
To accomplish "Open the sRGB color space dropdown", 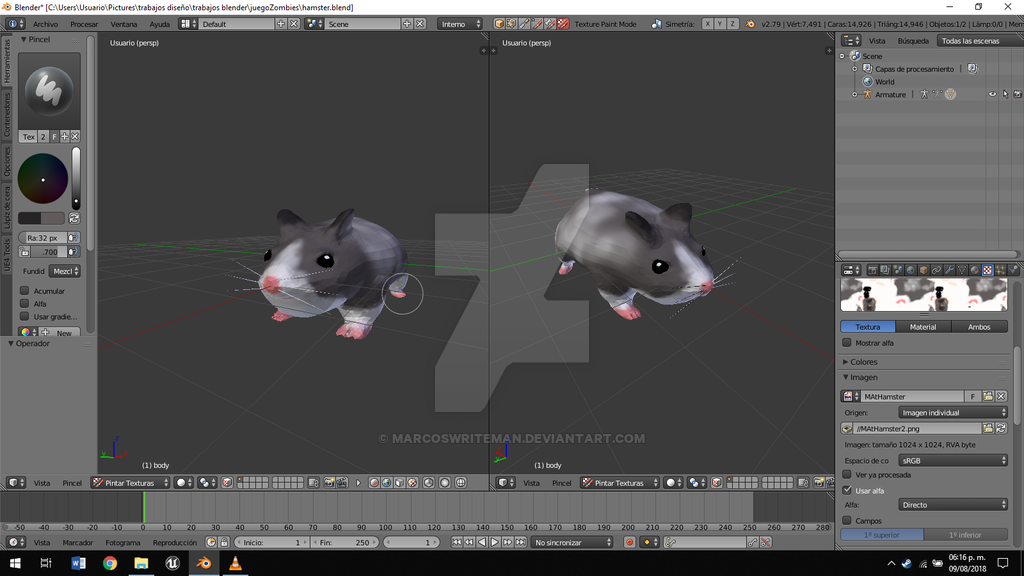I will click(x=953, y=460).
